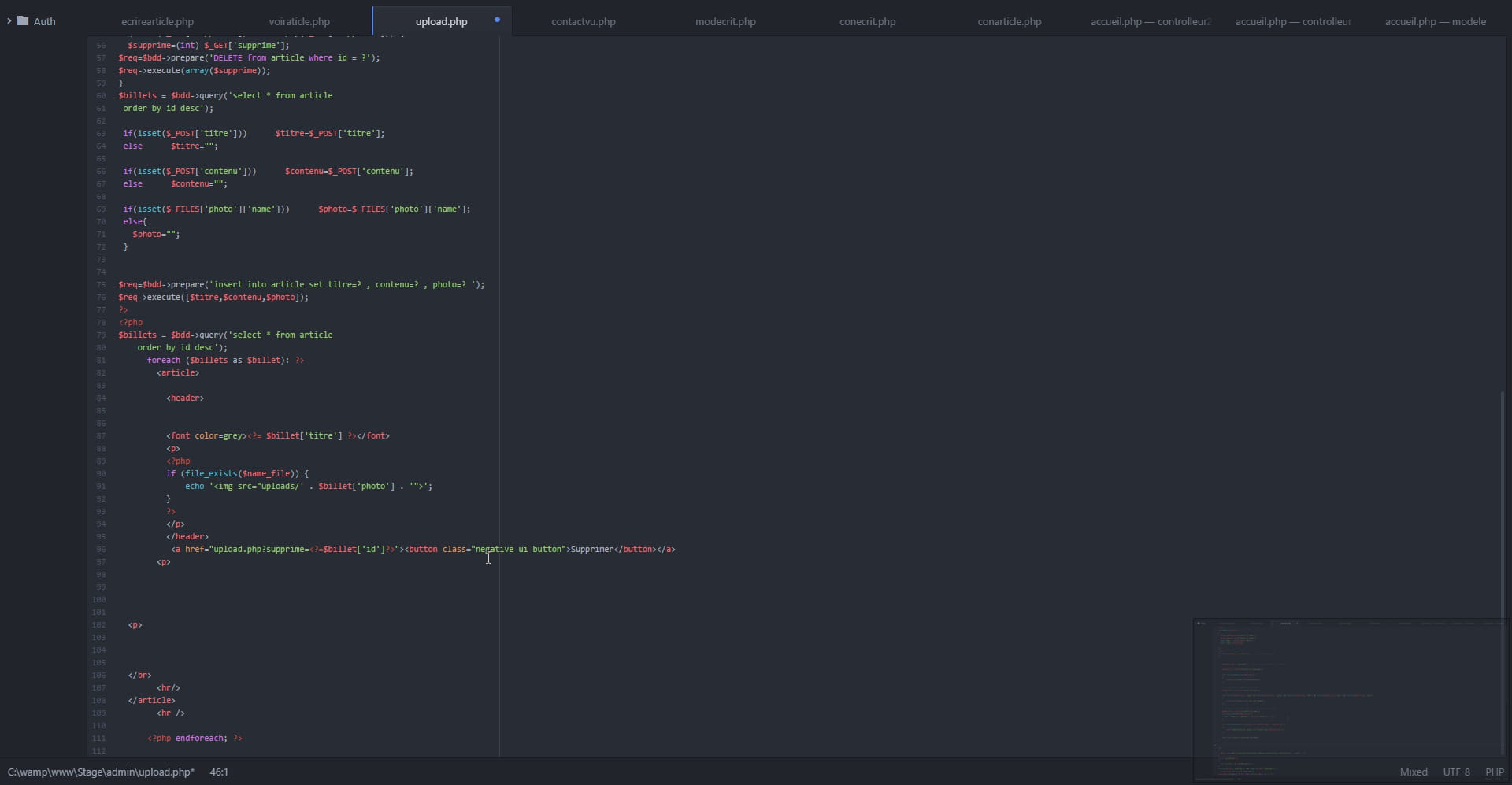Expand the Auth folder chevron

pyautogui.click(x=9, y=21)
